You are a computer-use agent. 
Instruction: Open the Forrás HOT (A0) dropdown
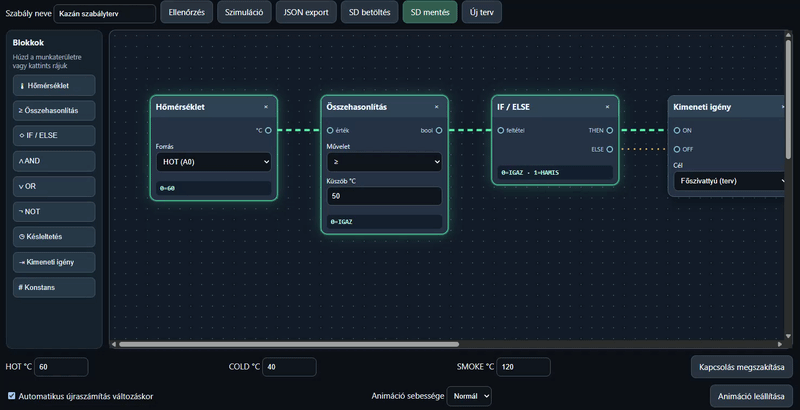click(214, 162)
